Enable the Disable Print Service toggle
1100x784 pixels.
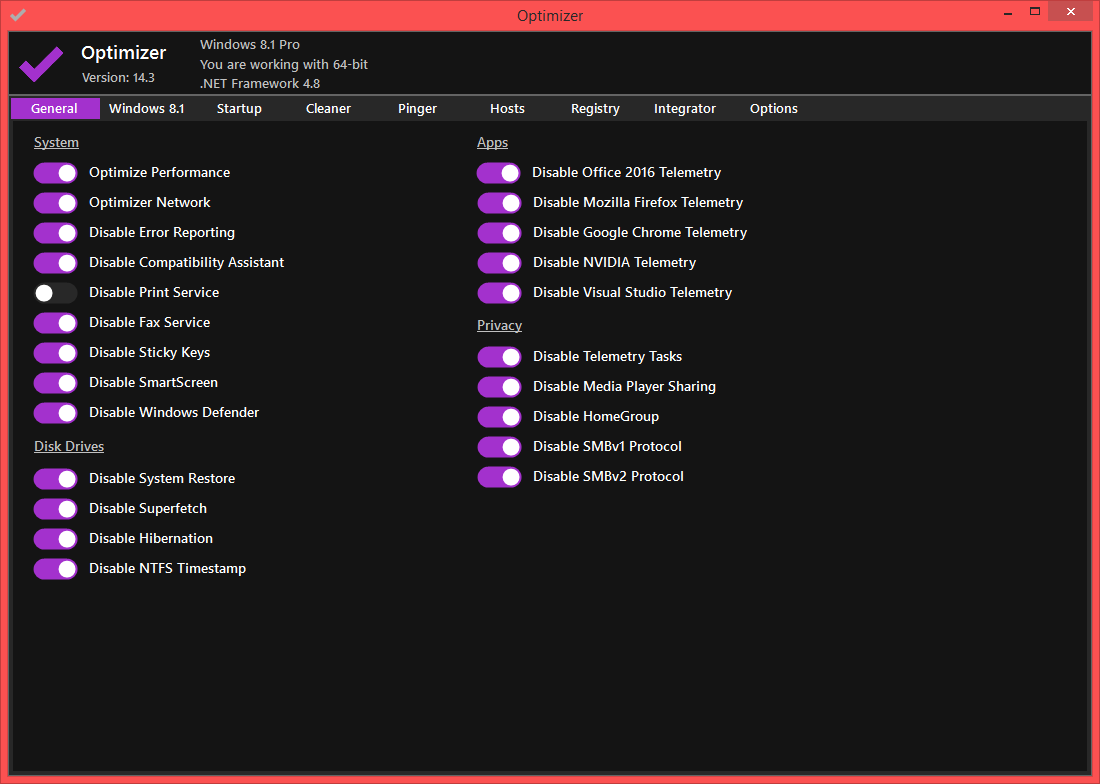tap(55, 293)
